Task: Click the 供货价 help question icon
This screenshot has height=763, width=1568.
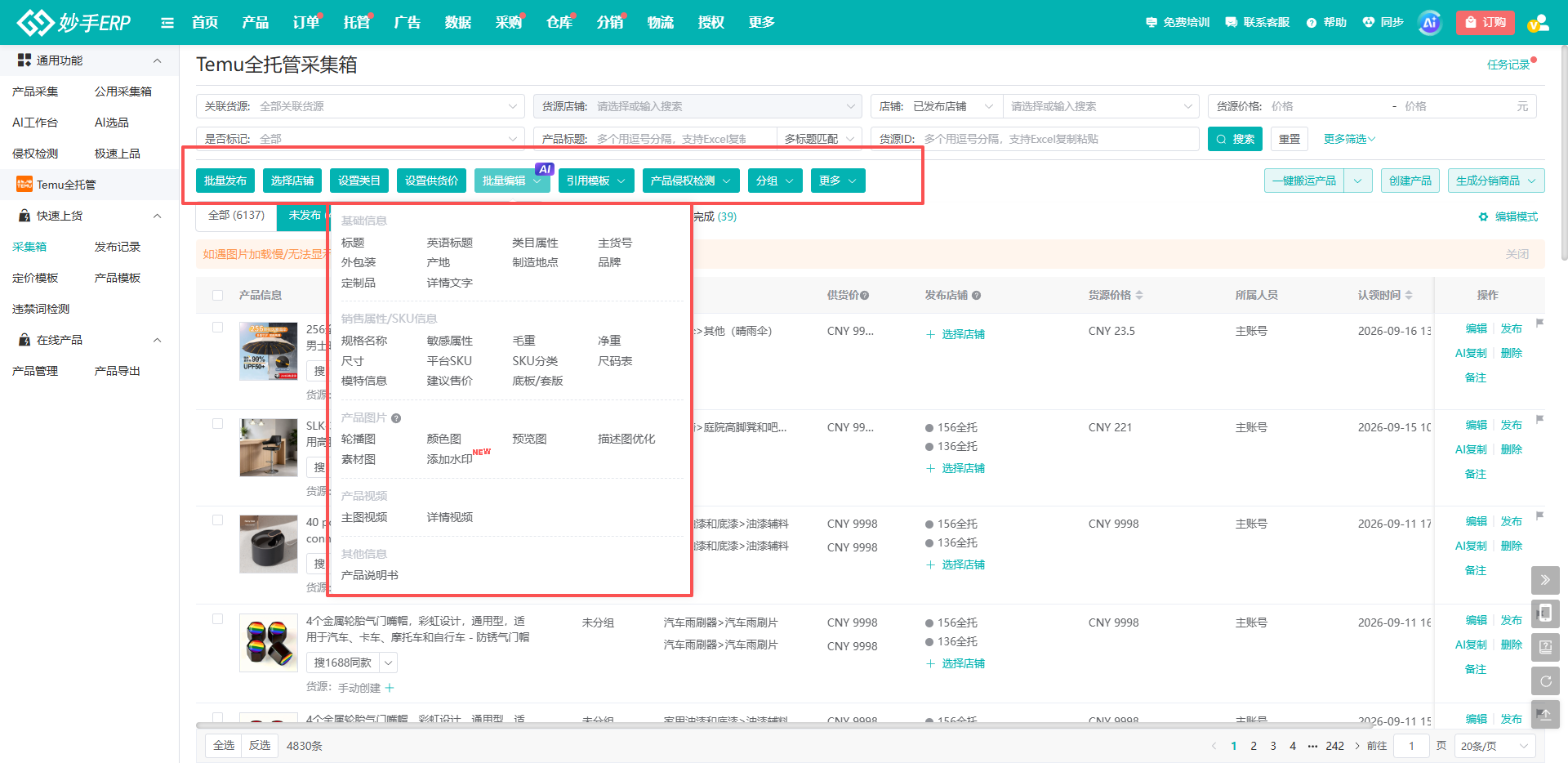Action: tap(865, 296)
